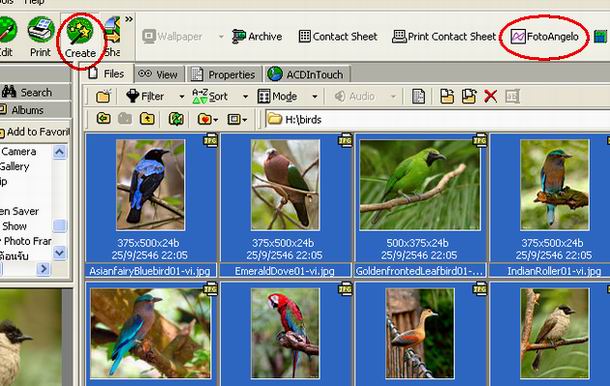Create a new folder icon
Viewport: 610px width, 386px height.
tap(103, 96)
